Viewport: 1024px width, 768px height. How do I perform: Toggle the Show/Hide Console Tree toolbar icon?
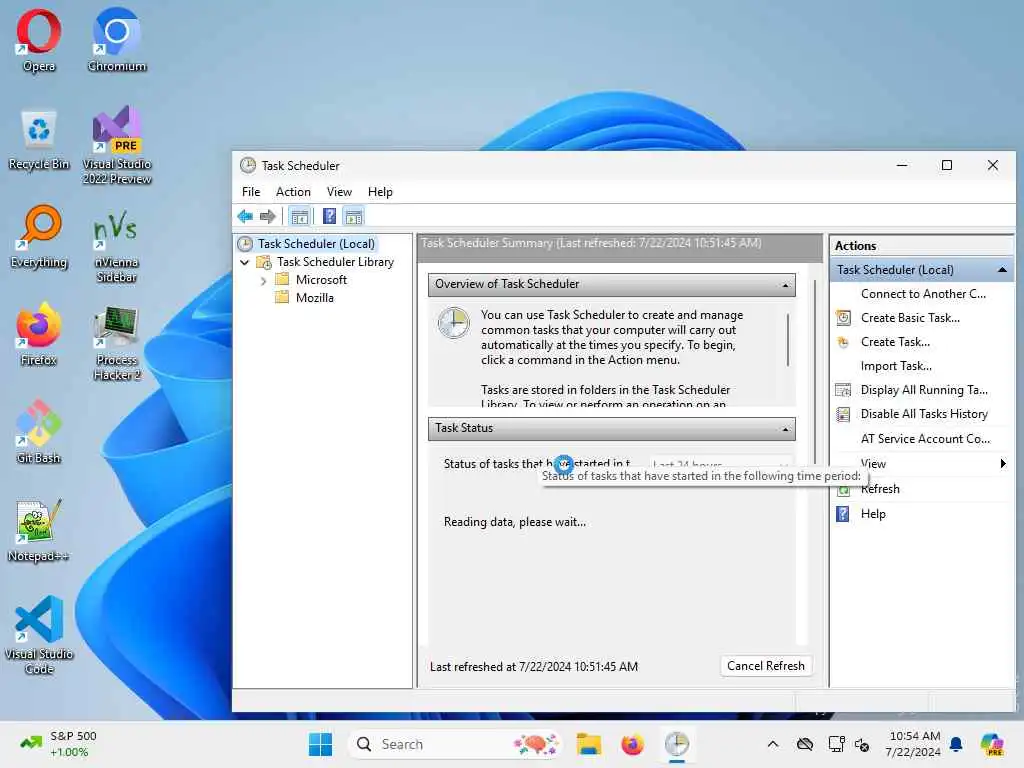coord(300,216)
